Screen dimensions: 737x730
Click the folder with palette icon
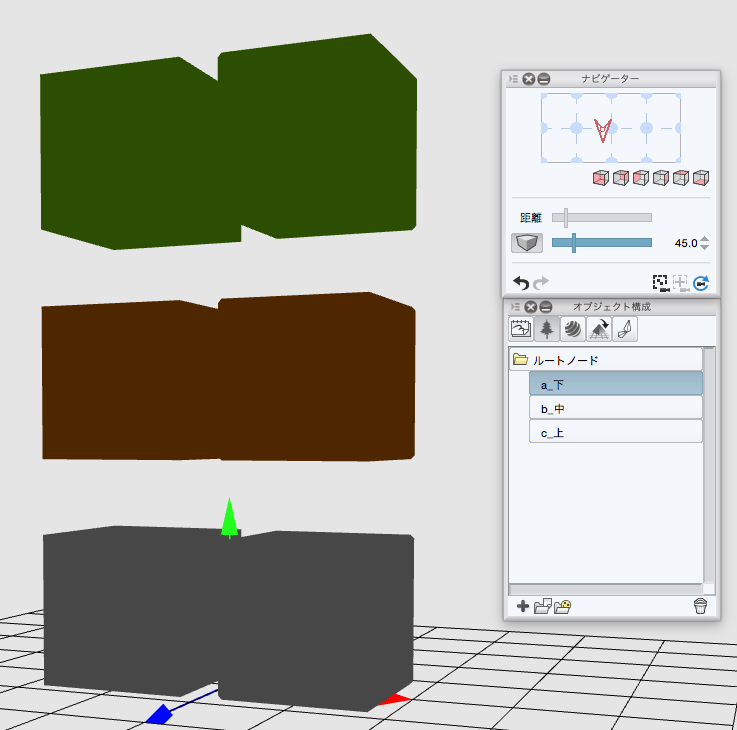click(562, 606)
